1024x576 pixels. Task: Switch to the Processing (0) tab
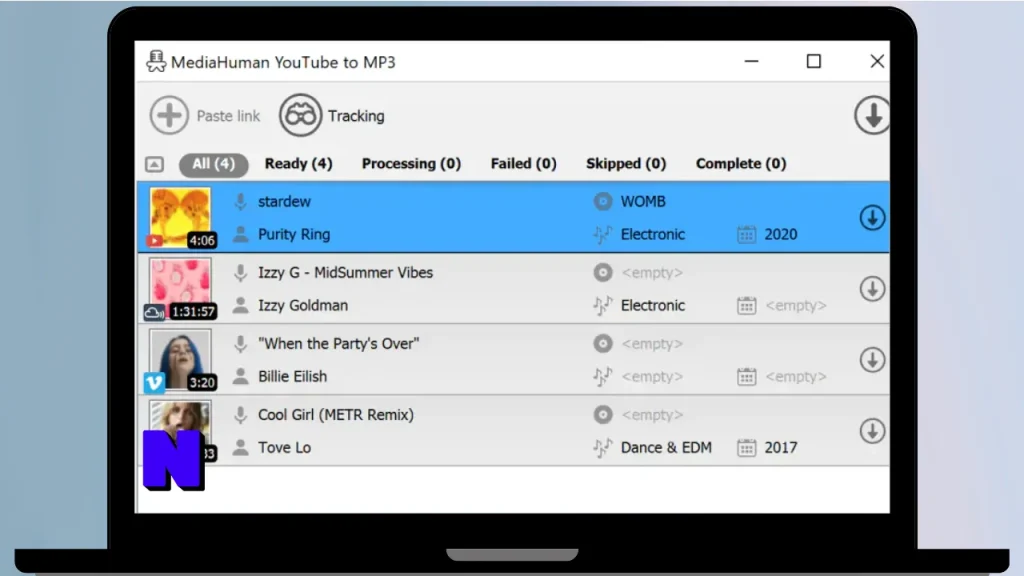411,164
